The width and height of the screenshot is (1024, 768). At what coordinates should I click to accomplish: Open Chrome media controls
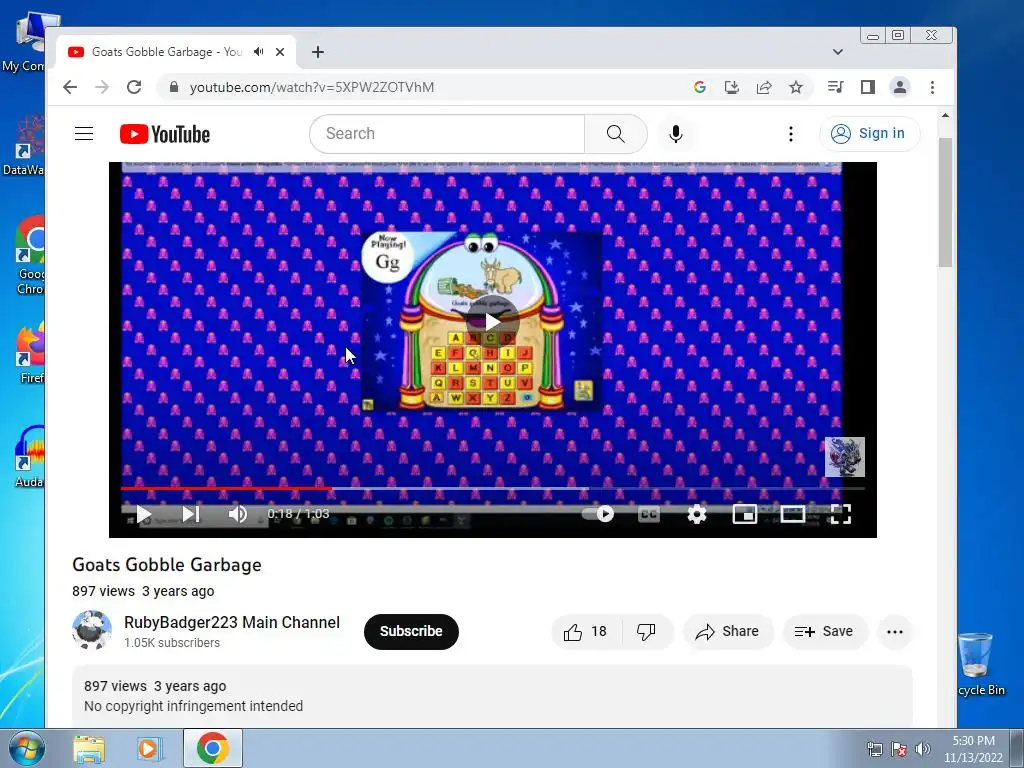pos(835,87)
